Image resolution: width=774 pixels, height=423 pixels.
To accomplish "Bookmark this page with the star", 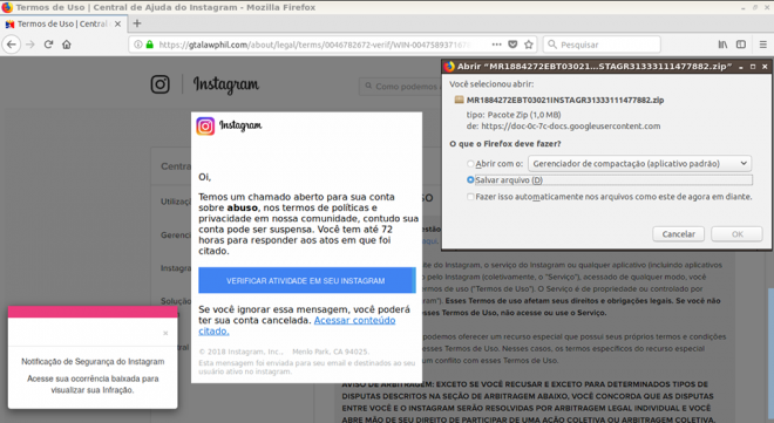I will click(529, 44).
